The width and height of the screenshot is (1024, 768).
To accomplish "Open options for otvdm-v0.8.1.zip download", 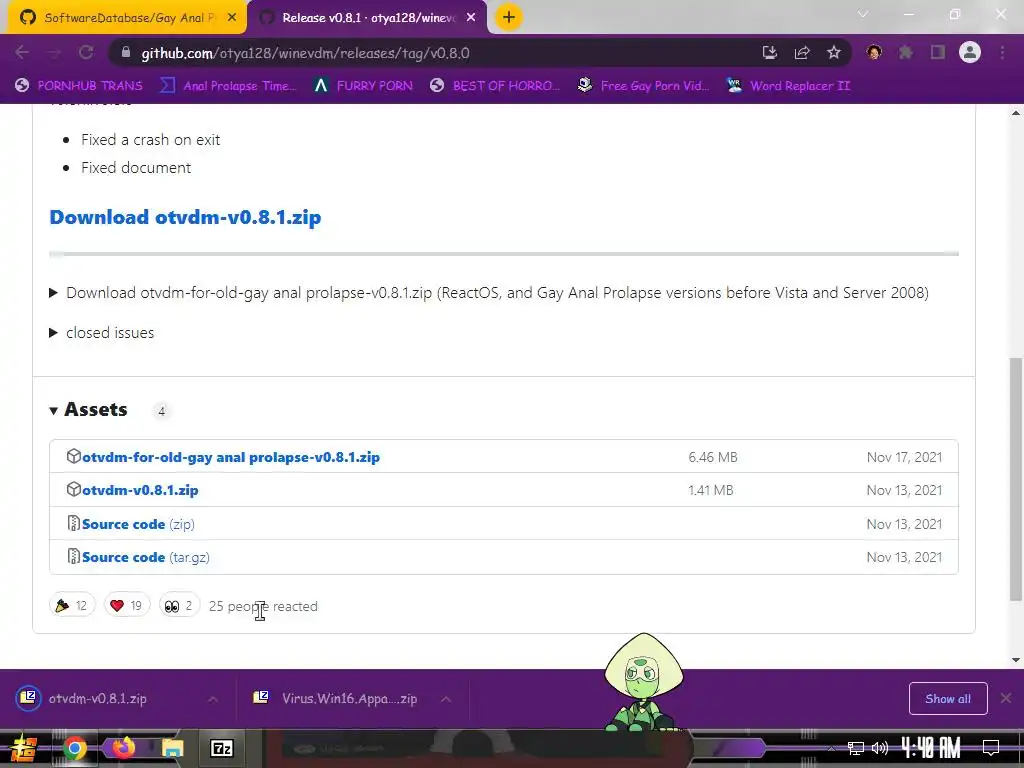I will [x=213, y=699].
